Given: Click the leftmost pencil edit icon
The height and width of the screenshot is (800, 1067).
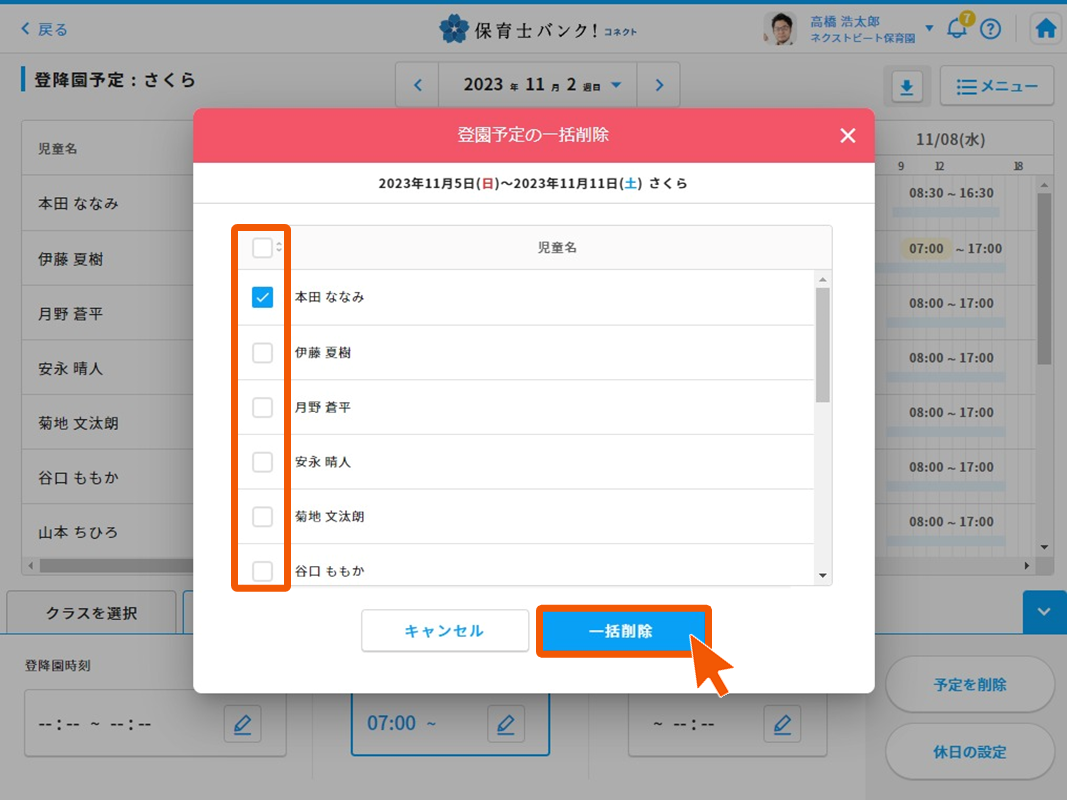Looking at the screenshot, I should [242, 723].
